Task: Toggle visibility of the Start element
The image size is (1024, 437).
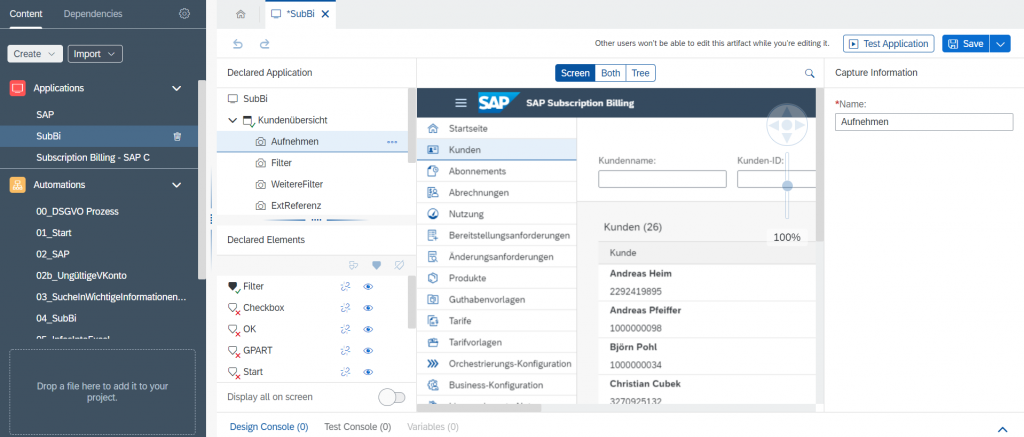Action: coord(368,372)
